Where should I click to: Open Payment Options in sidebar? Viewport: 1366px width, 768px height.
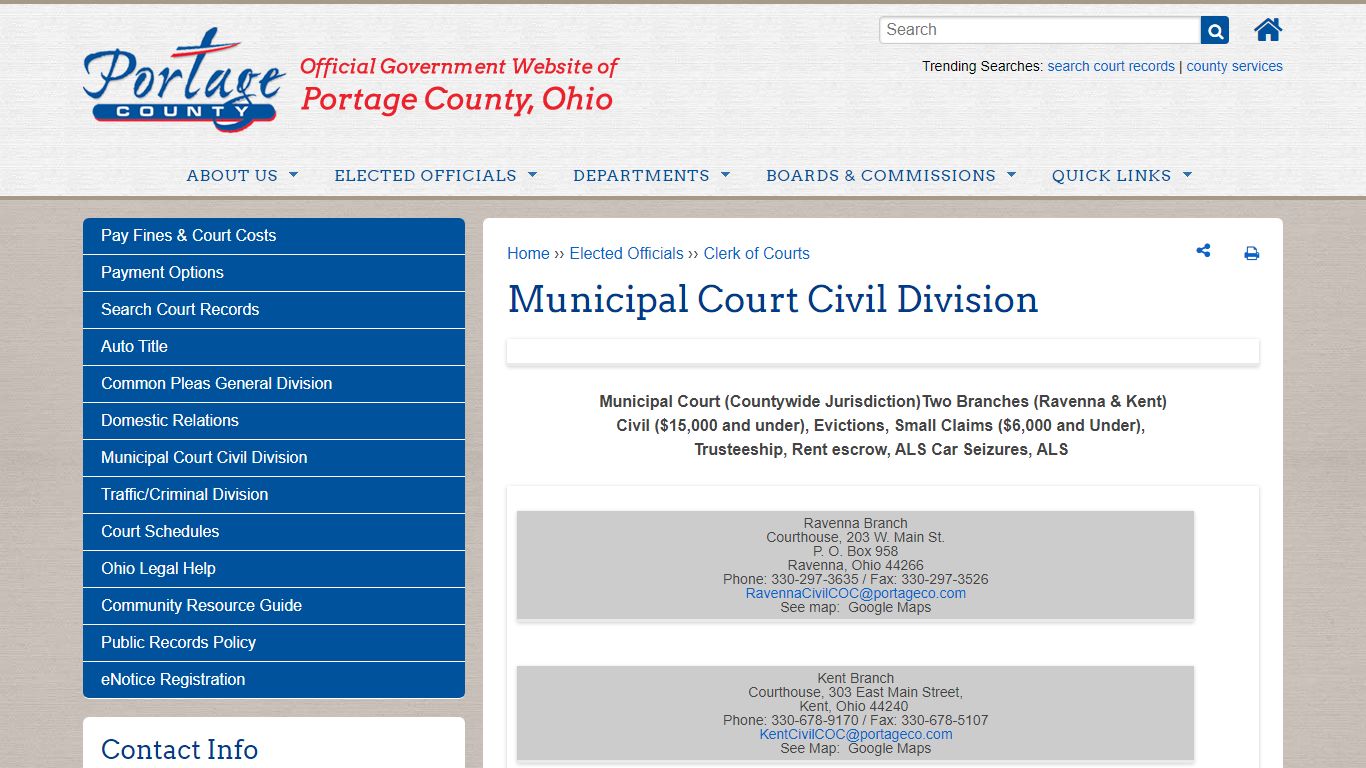pyautogui.click(x=274, y=273)
